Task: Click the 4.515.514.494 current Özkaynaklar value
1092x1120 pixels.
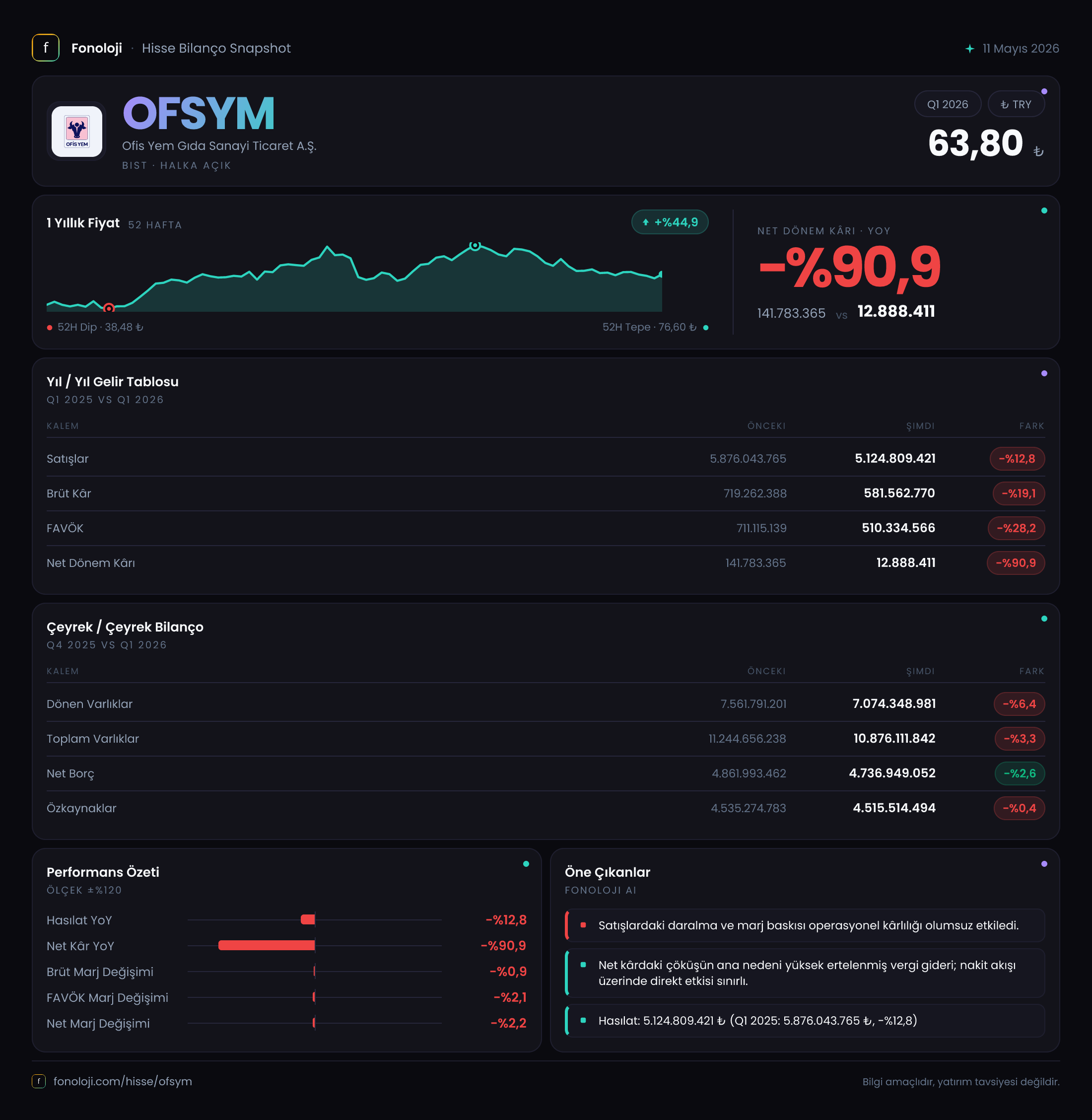Action: 894,808
